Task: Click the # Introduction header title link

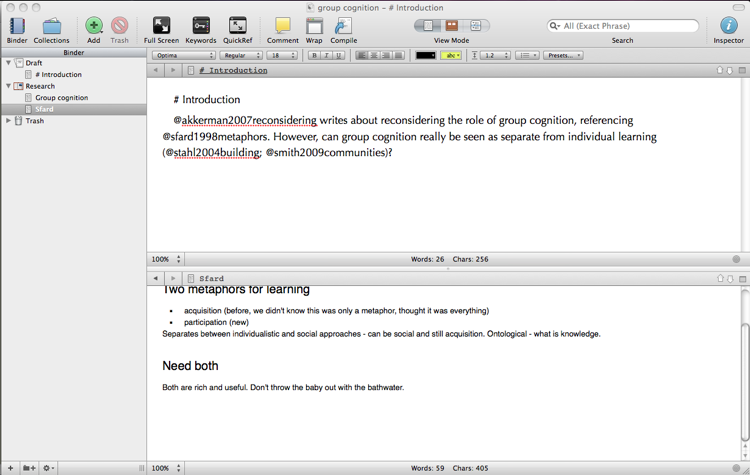Action: tap(233, 70)
